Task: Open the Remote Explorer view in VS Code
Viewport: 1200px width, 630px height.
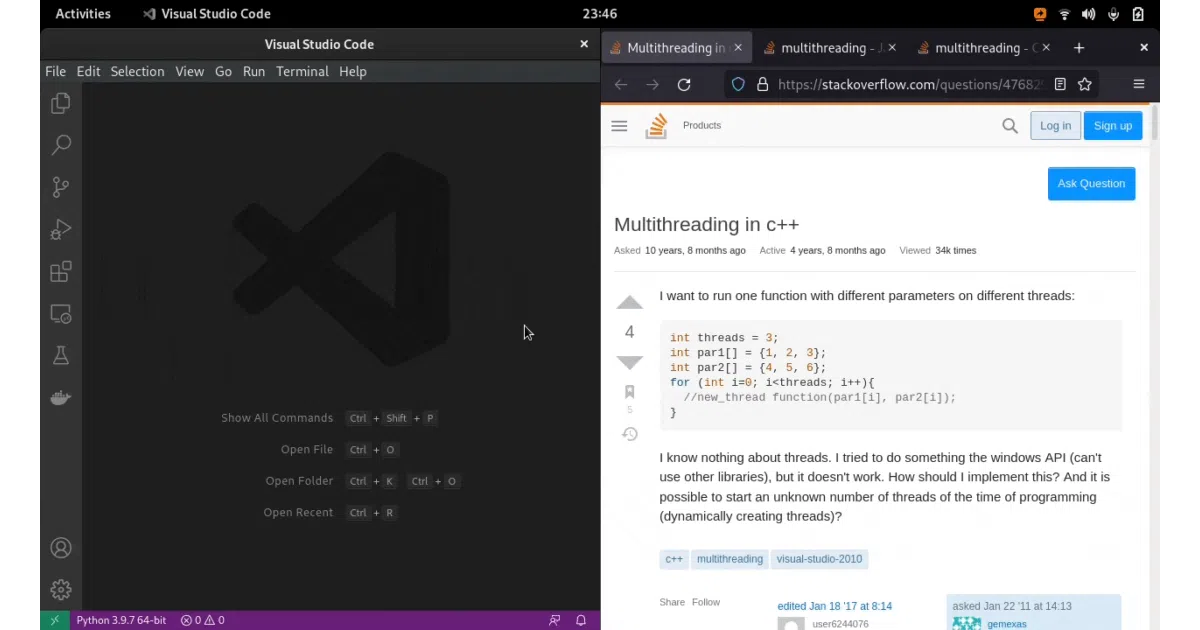Action: coord(61,314)
